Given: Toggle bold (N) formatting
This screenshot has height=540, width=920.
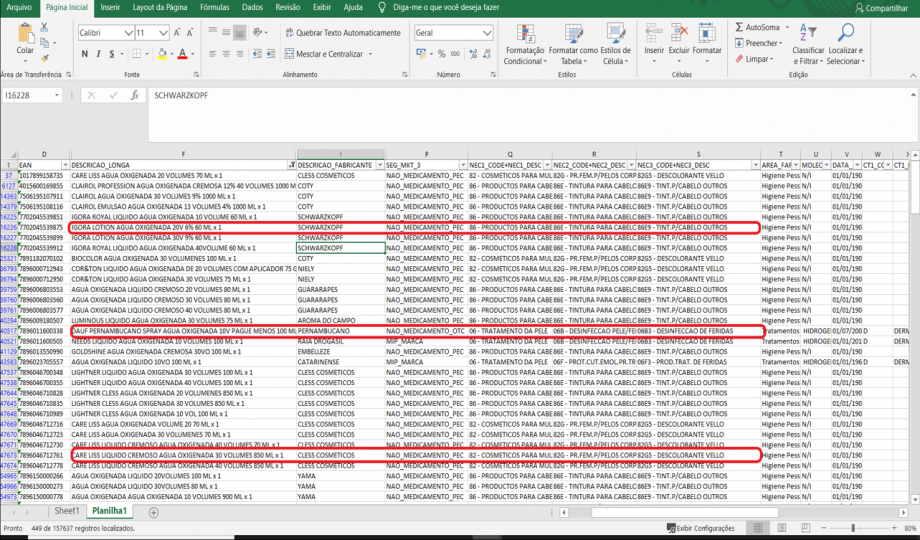Looking at the screenshot, I should click(82, 54).
